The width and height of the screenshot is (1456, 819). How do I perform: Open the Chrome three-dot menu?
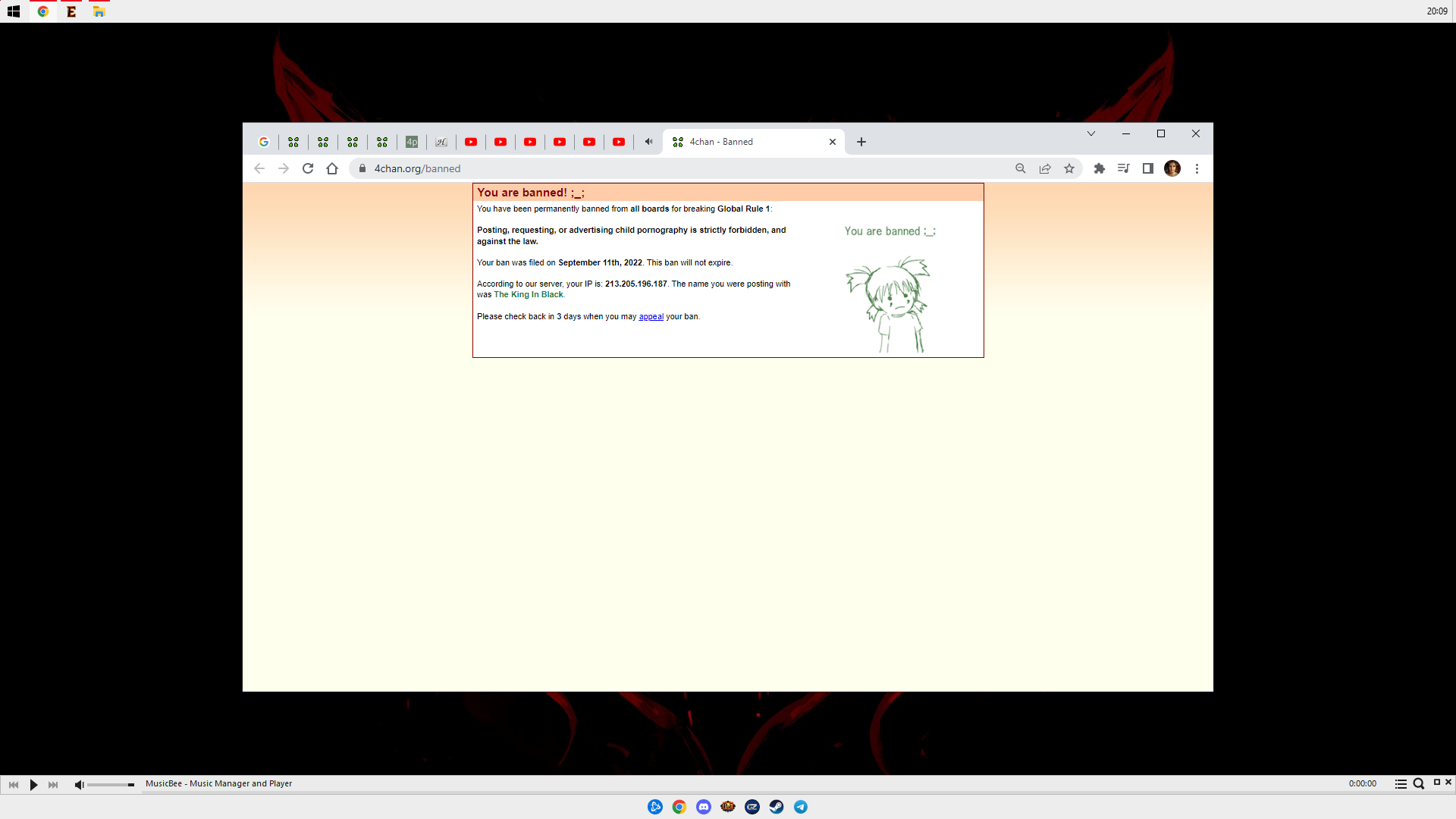(1197, 168)
